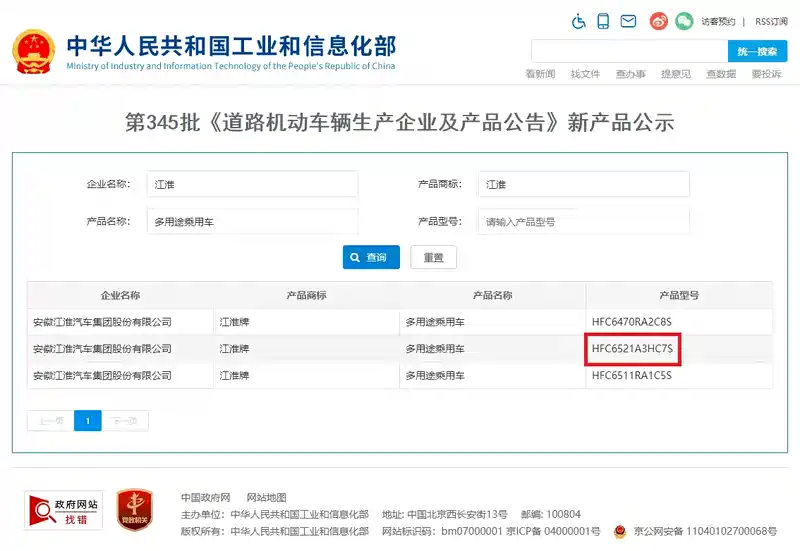Focus the top site search box

pos(629,52)
